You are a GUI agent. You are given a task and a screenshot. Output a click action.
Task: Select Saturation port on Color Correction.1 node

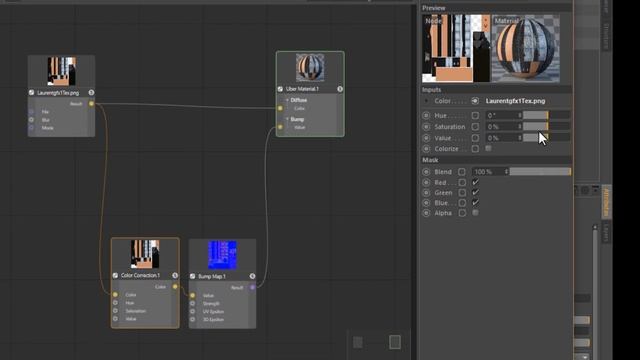click(115, 311)
